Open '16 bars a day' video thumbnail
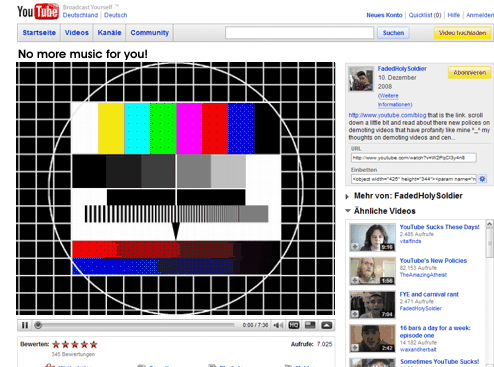Screen dimensions: 494x367 click(372, 338)
